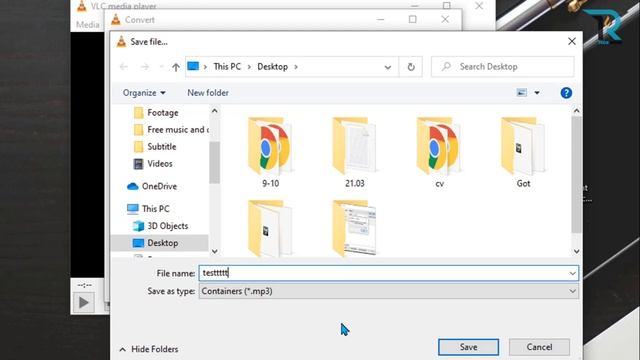This screenshot has height=360, width=640.
Task: Click play button in VLC window
Action: (x=84, y=302)
